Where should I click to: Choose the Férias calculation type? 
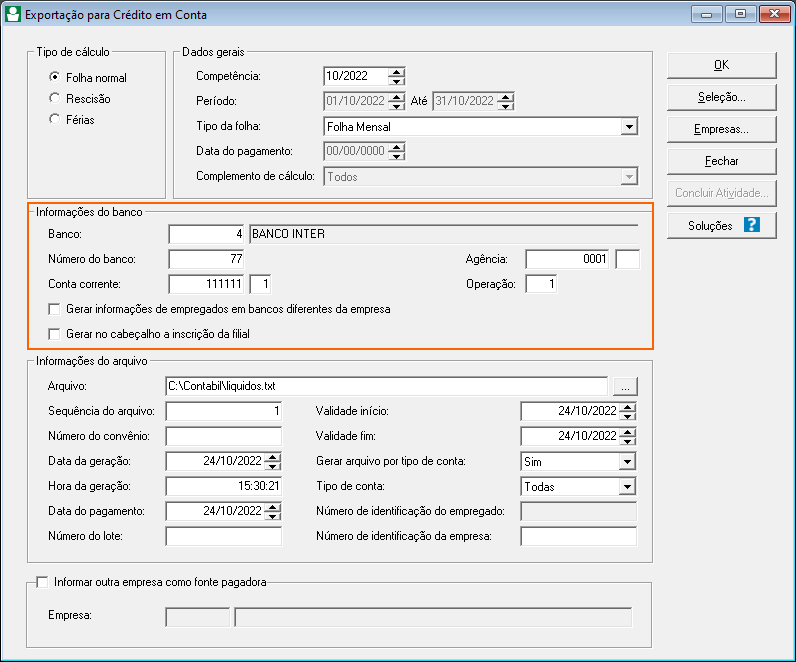click(x=55, y=120)
